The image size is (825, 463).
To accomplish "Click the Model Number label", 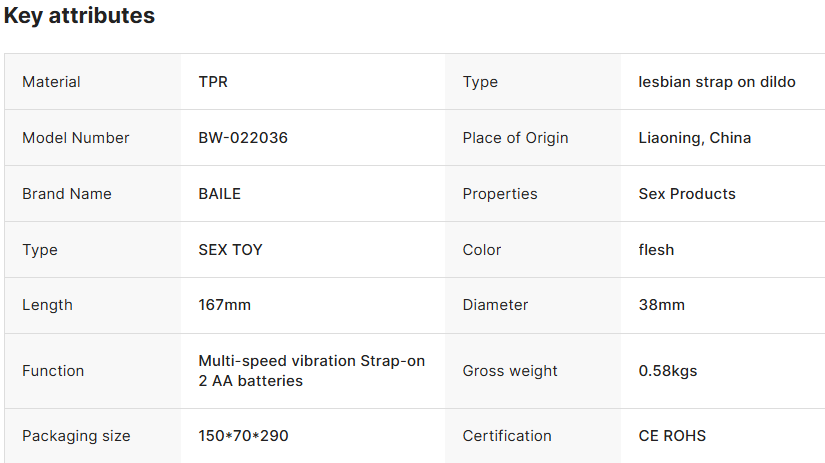I will 76,138.
